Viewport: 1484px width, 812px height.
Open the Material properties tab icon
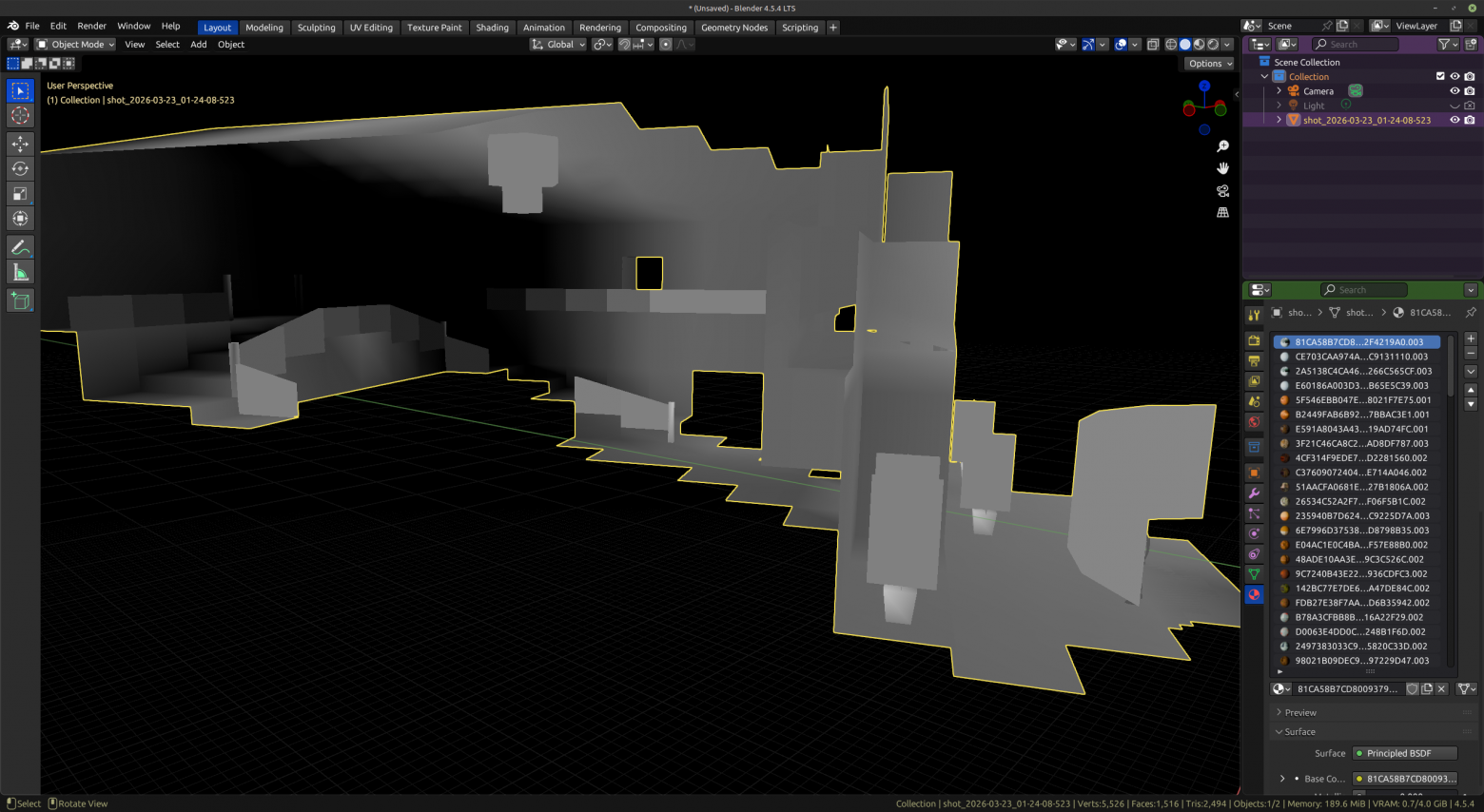tap(1254, 594)
